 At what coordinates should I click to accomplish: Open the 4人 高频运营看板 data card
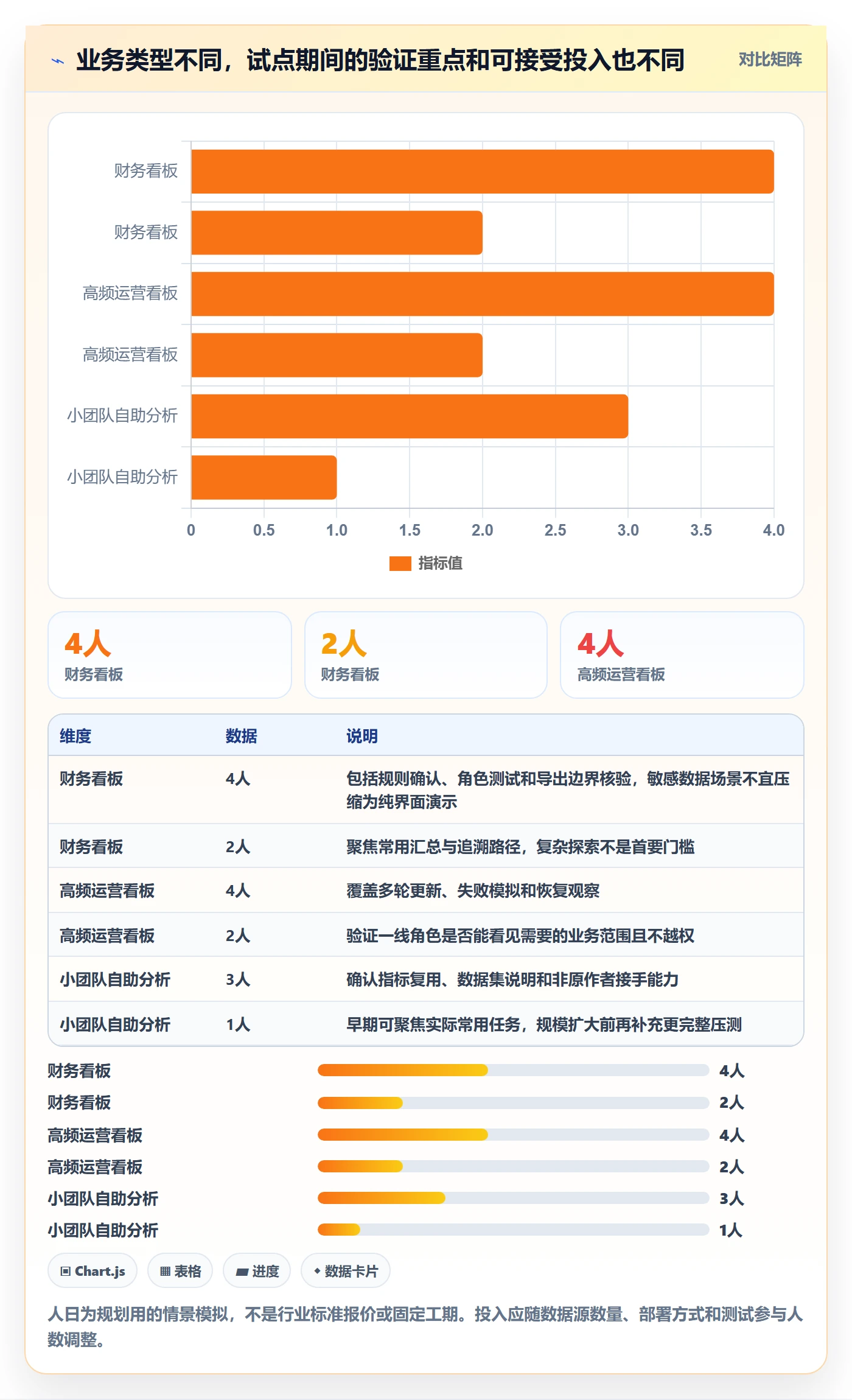(682, 655)
